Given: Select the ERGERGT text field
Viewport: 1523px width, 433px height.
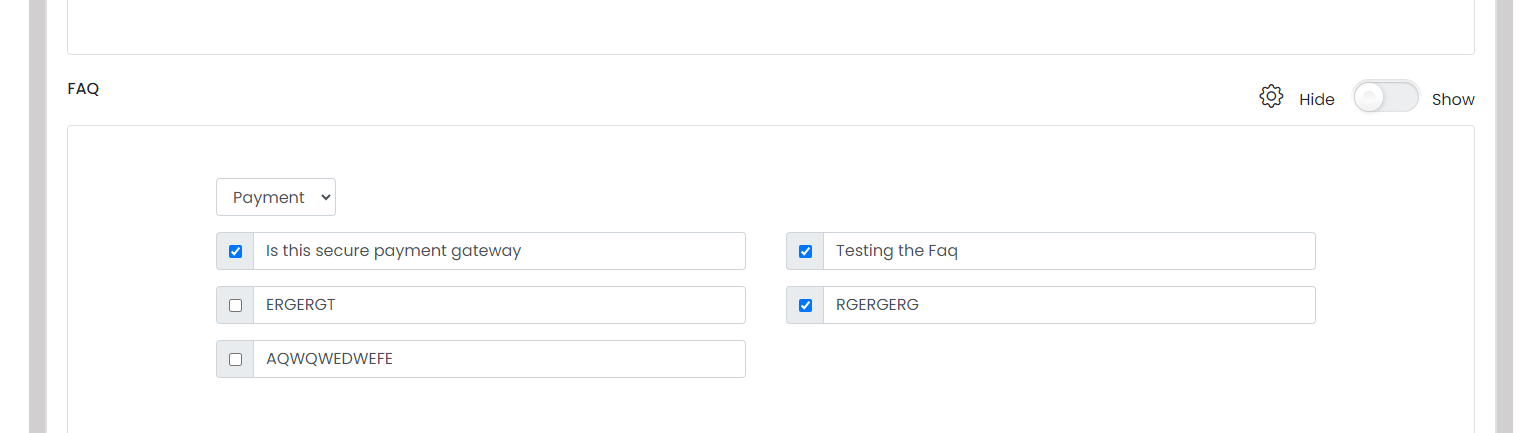Looking at the screenshot, I should coord(499,305).
